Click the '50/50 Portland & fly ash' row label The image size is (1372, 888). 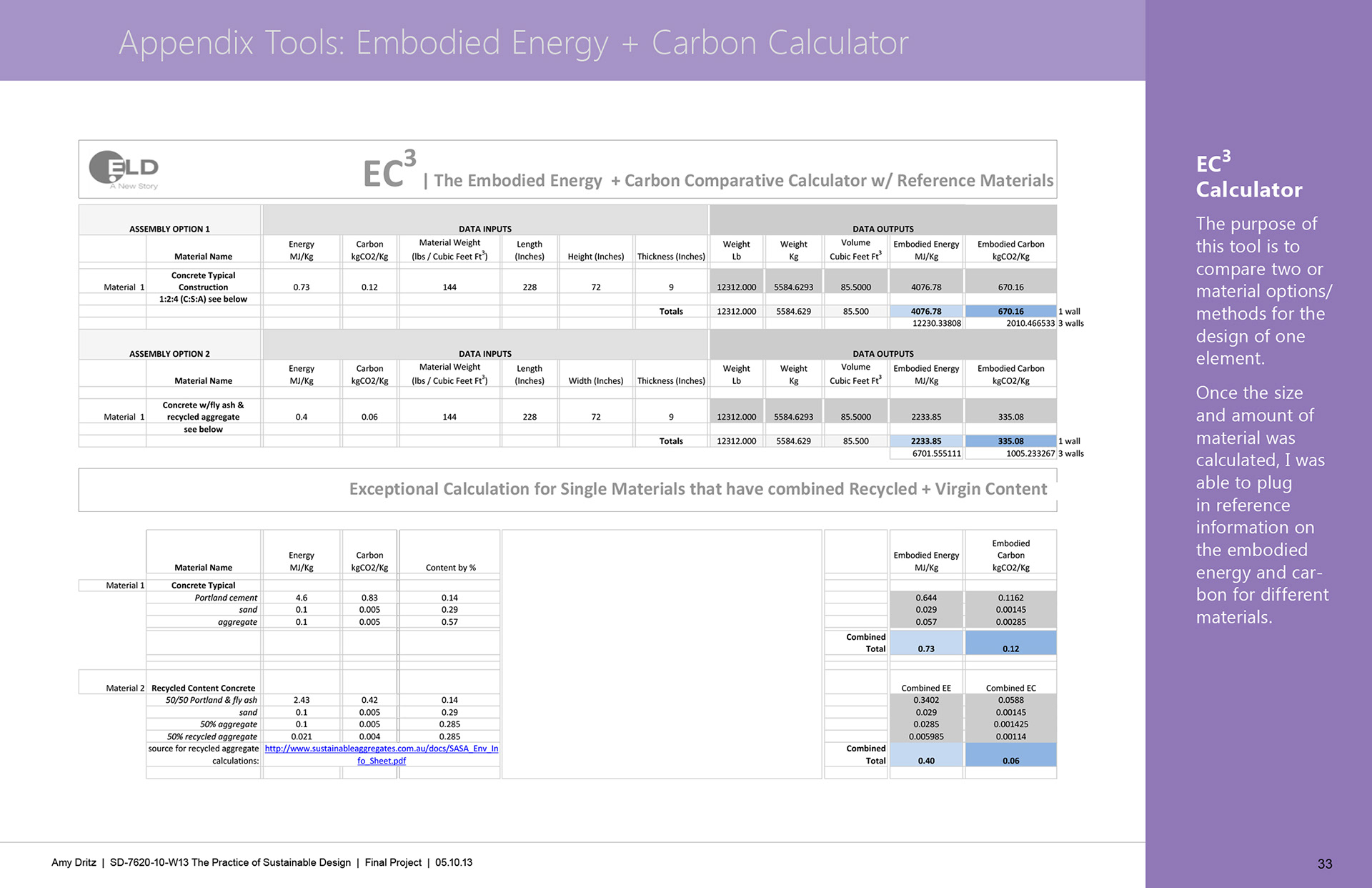pos(212,700)
